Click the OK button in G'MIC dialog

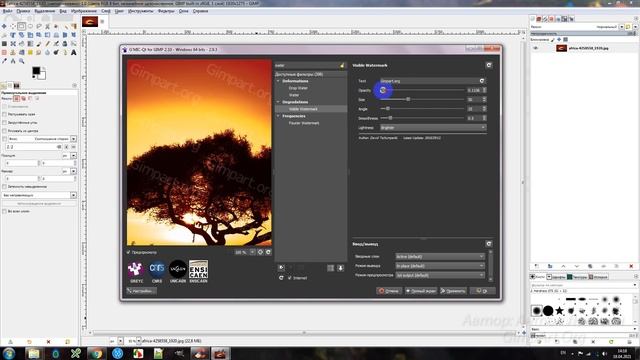point(482,291)
